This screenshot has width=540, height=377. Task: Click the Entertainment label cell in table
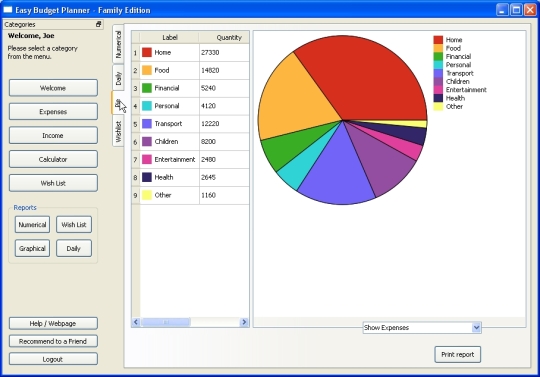(170, 159)
